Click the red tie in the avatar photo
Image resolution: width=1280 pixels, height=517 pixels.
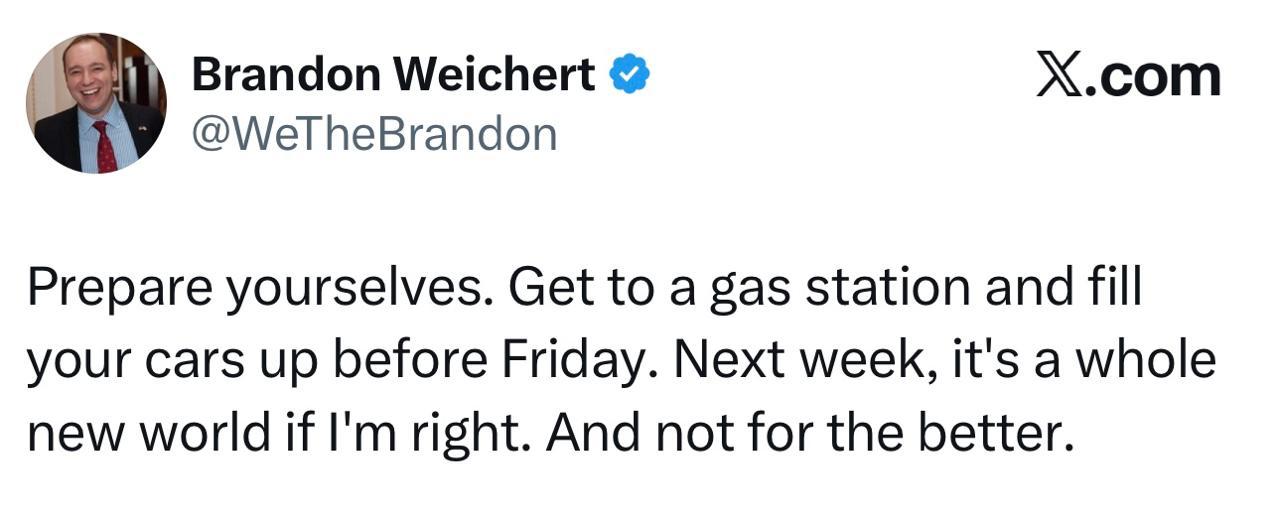coord(104,147)
